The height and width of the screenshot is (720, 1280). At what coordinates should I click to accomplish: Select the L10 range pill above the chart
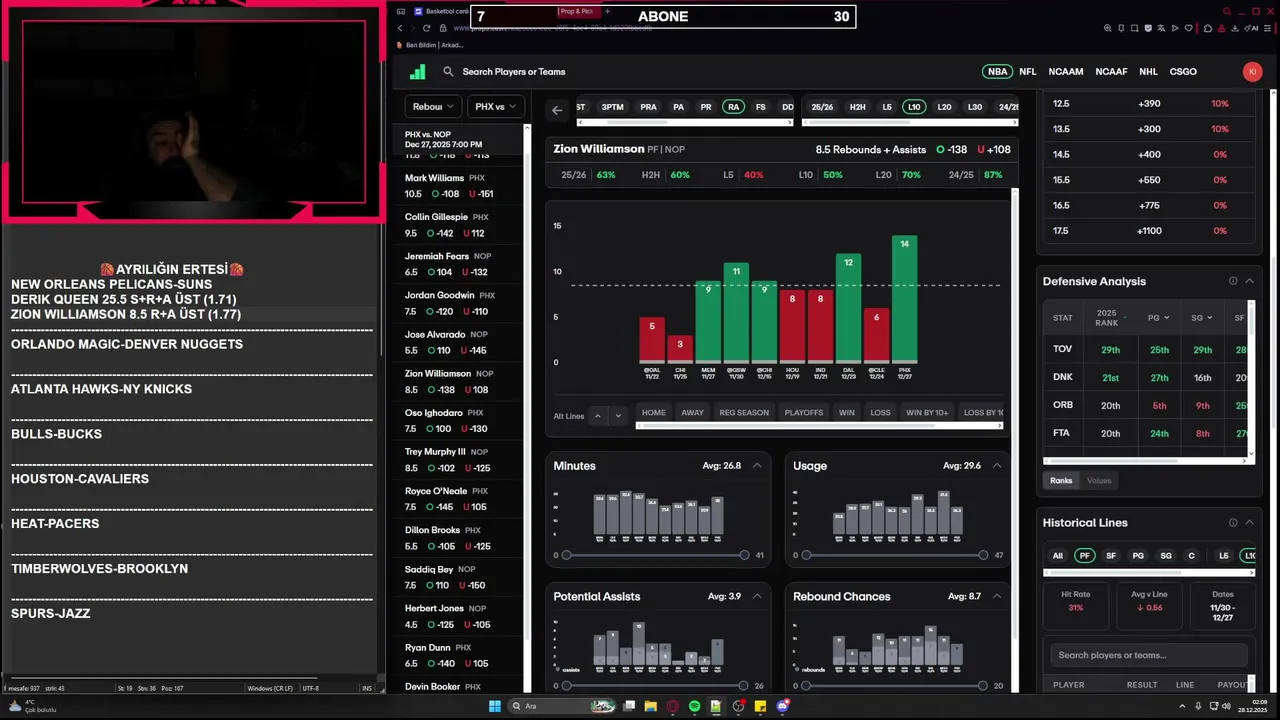click(x=913, y=107)
